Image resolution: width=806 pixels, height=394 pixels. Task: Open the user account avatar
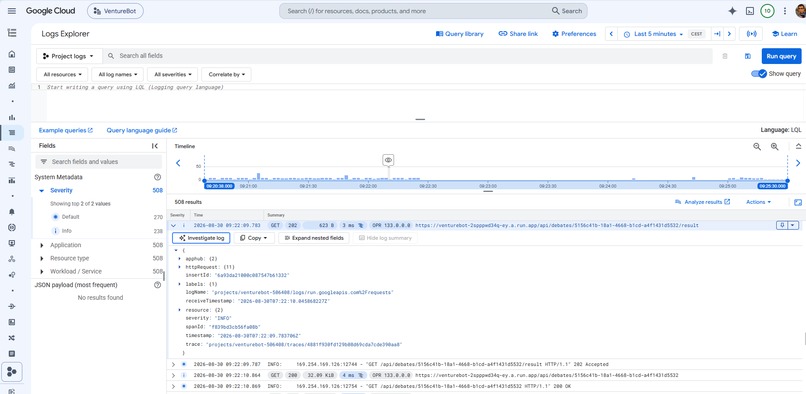(x=800, y=11)
